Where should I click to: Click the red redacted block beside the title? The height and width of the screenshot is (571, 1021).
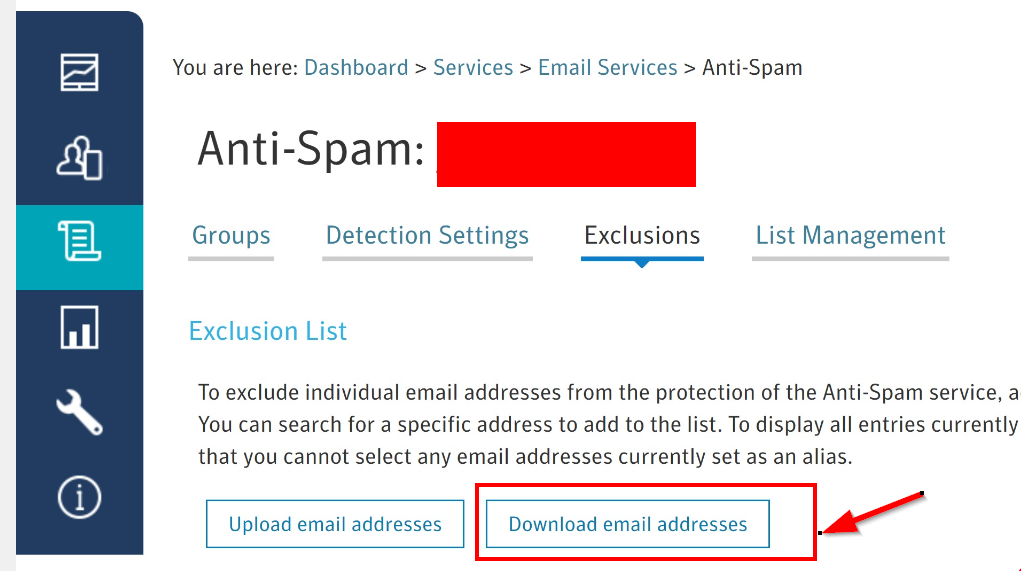pyautogui.click(x=566, y=154)
